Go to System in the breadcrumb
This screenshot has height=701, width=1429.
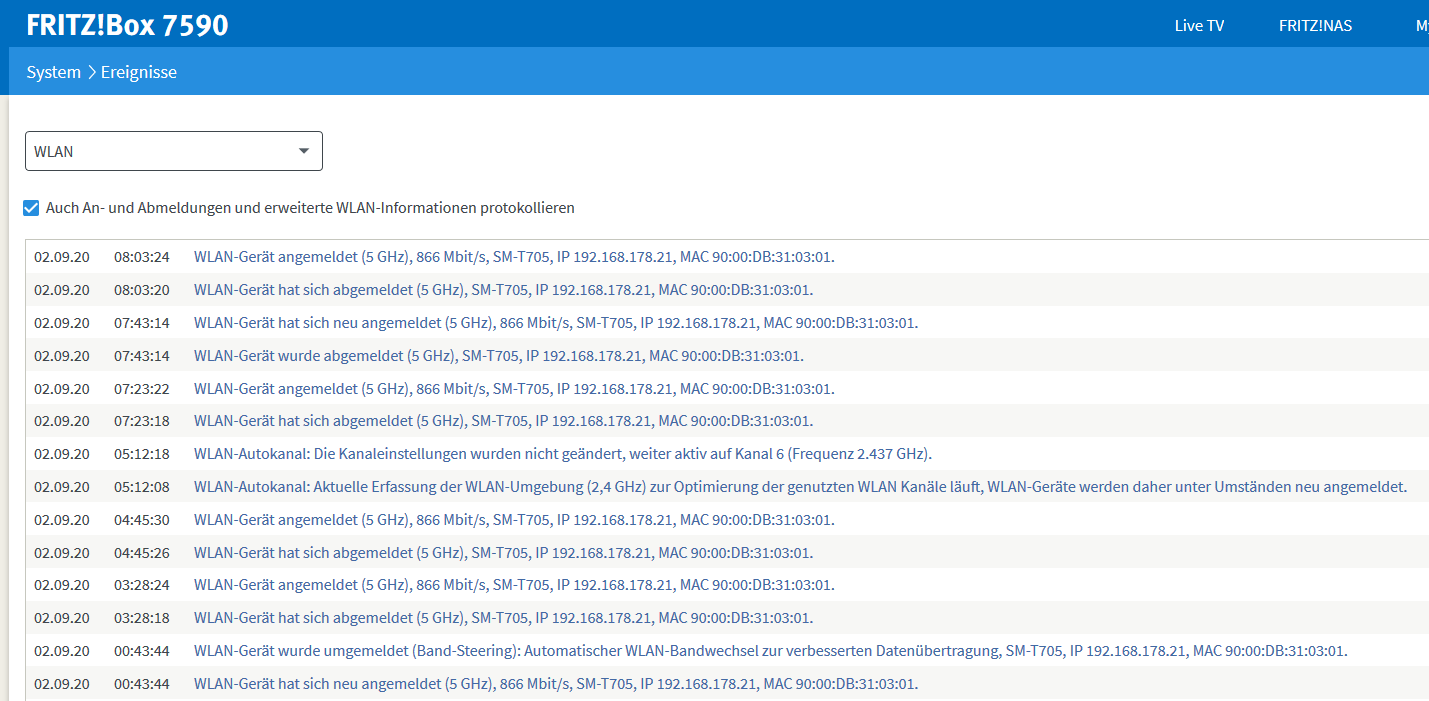[54, 72]
